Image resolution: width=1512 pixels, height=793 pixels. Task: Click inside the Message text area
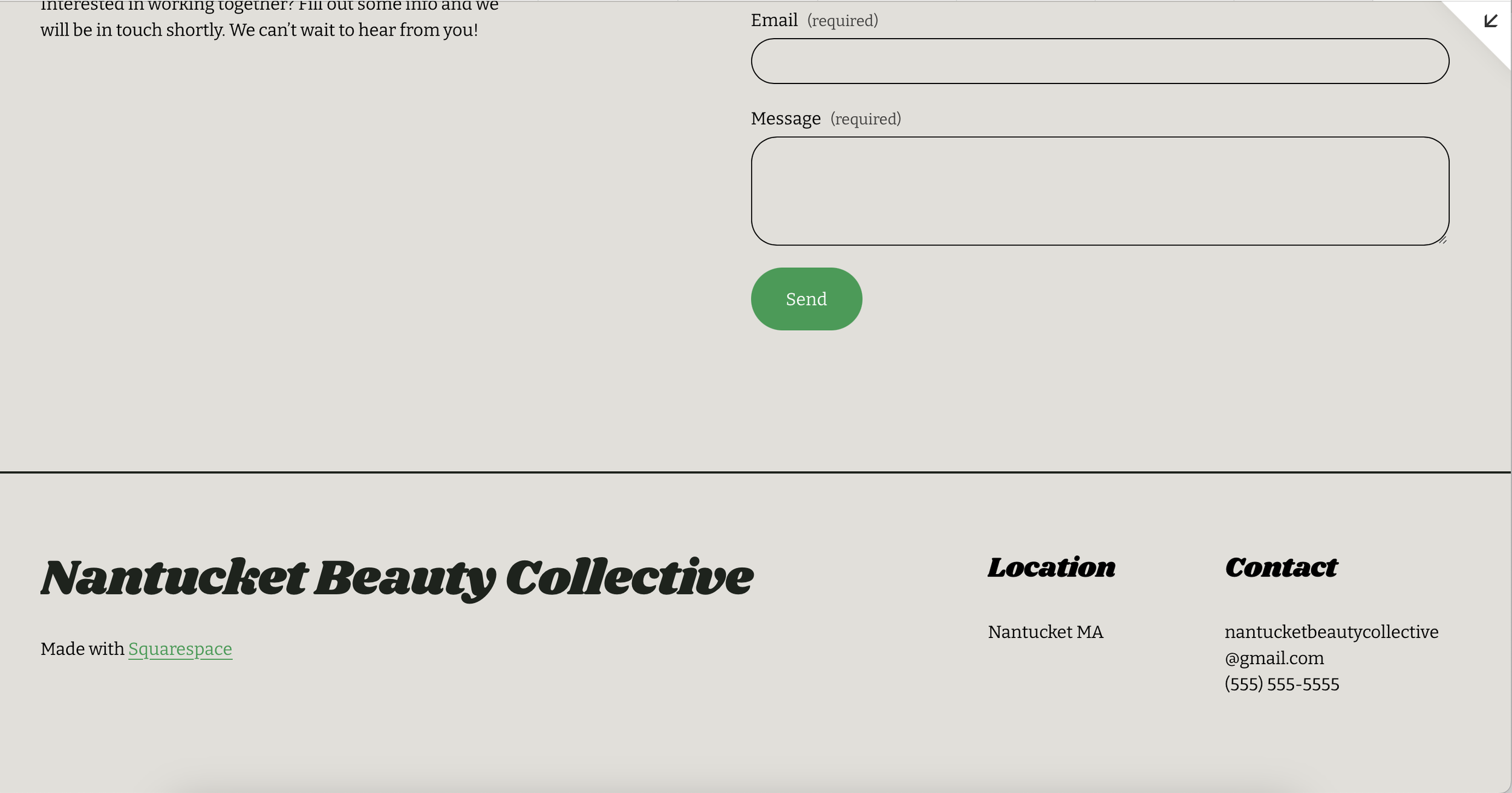pos(1100,191)
